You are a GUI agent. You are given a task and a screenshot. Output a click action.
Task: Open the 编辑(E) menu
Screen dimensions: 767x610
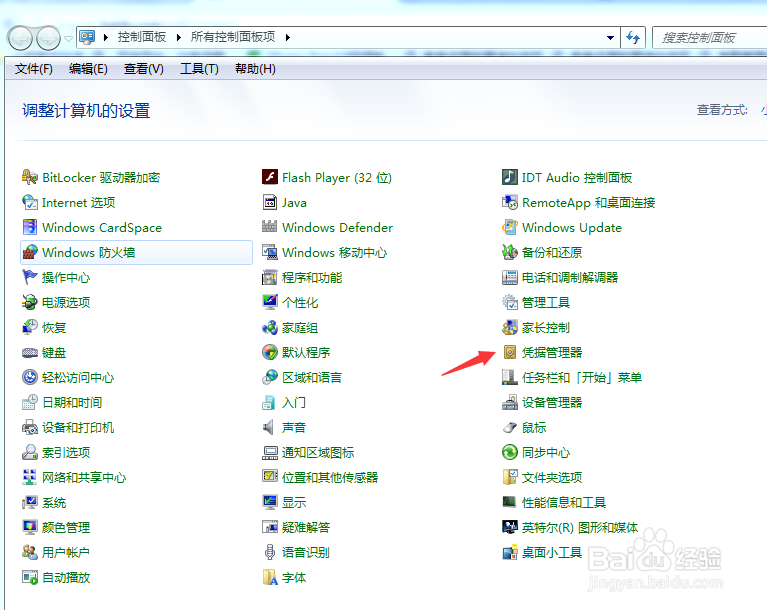(x=88, y=69)
